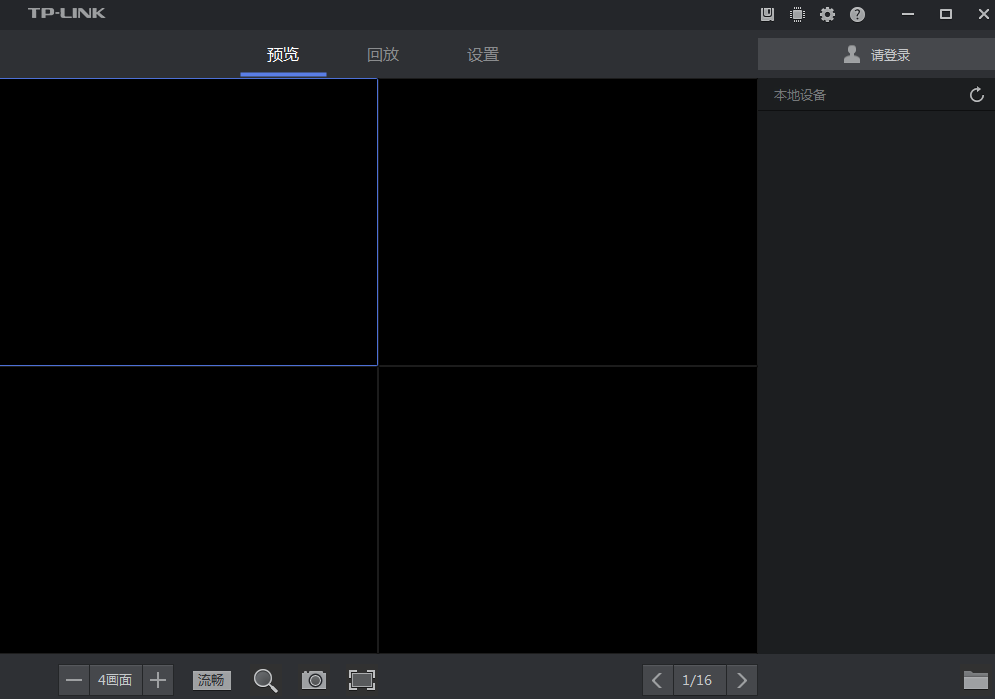This screenshot has height=699, width=995.
Task: Open the folder icon at bottom right
Action: coord(975,680)
